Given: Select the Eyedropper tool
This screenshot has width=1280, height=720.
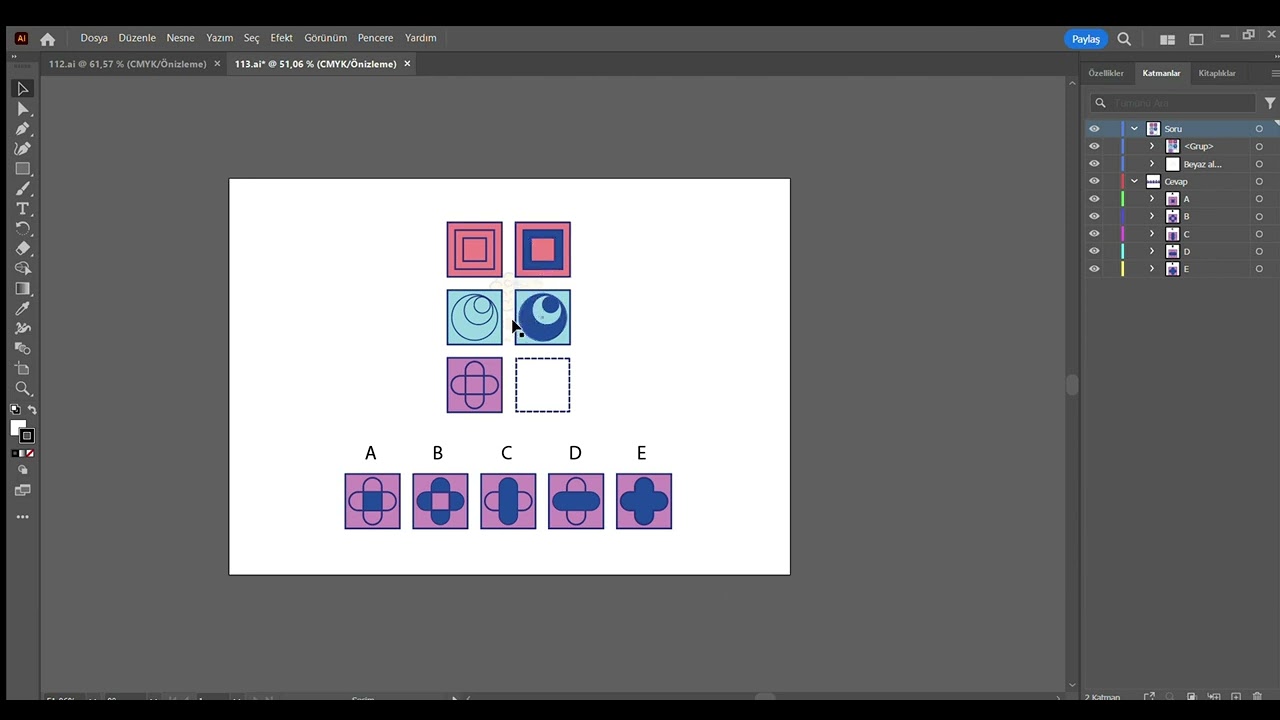Looking at the screenshot, I should pyautogui.click(x=23, y=308).
